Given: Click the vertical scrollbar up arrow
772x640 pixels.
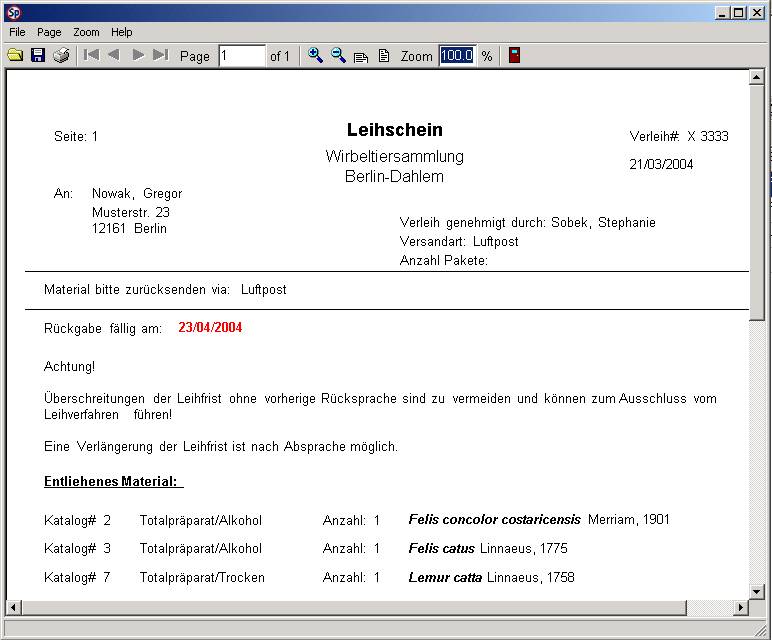Looking at the screenshot, I should coord(756,77).
